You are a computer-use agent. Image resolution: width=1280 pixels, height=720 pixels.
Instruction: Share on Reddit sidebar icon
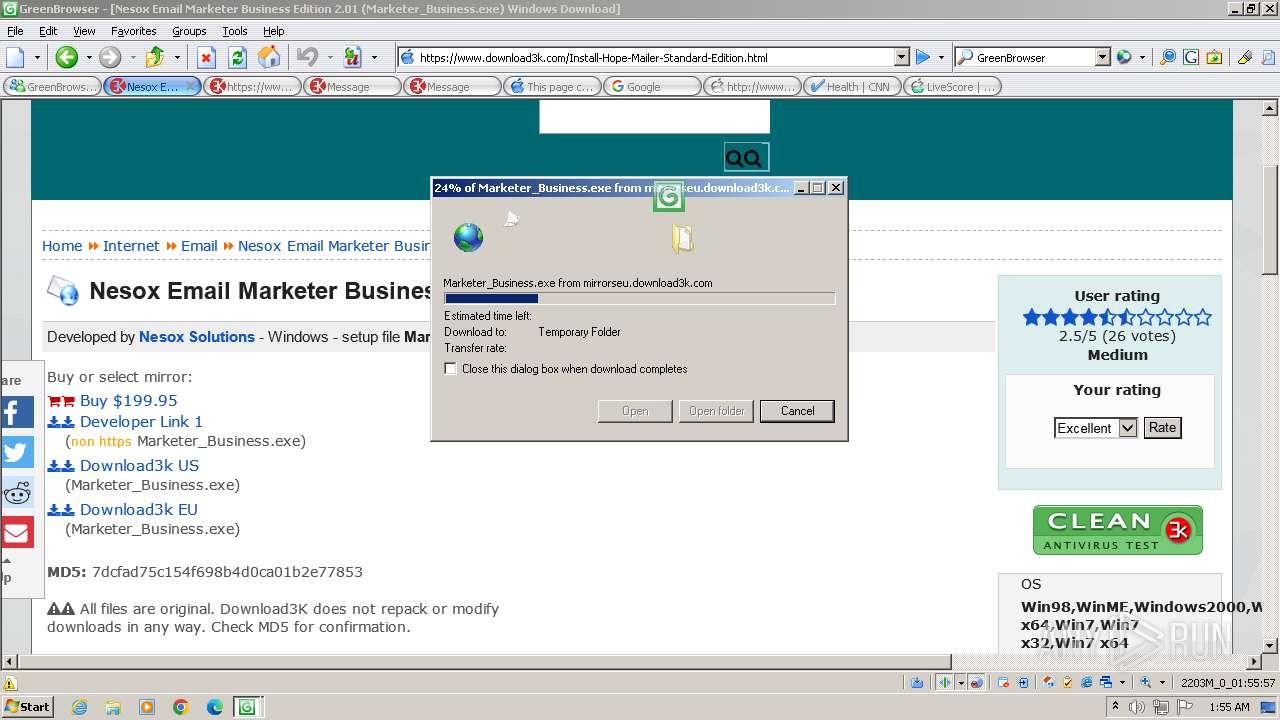point(17,492)
